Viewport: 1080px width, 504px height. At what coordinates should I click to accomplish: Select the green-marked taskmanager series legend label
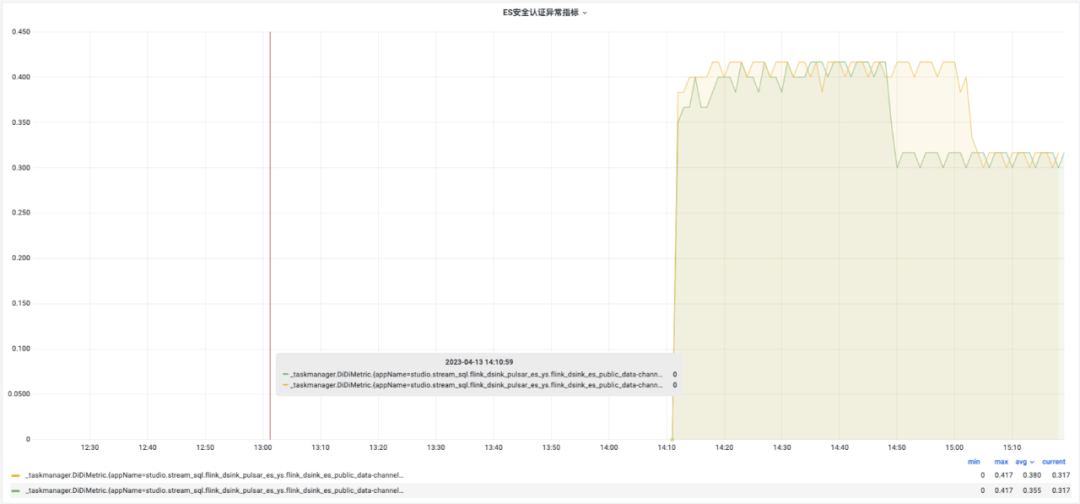tap(214, 491)
